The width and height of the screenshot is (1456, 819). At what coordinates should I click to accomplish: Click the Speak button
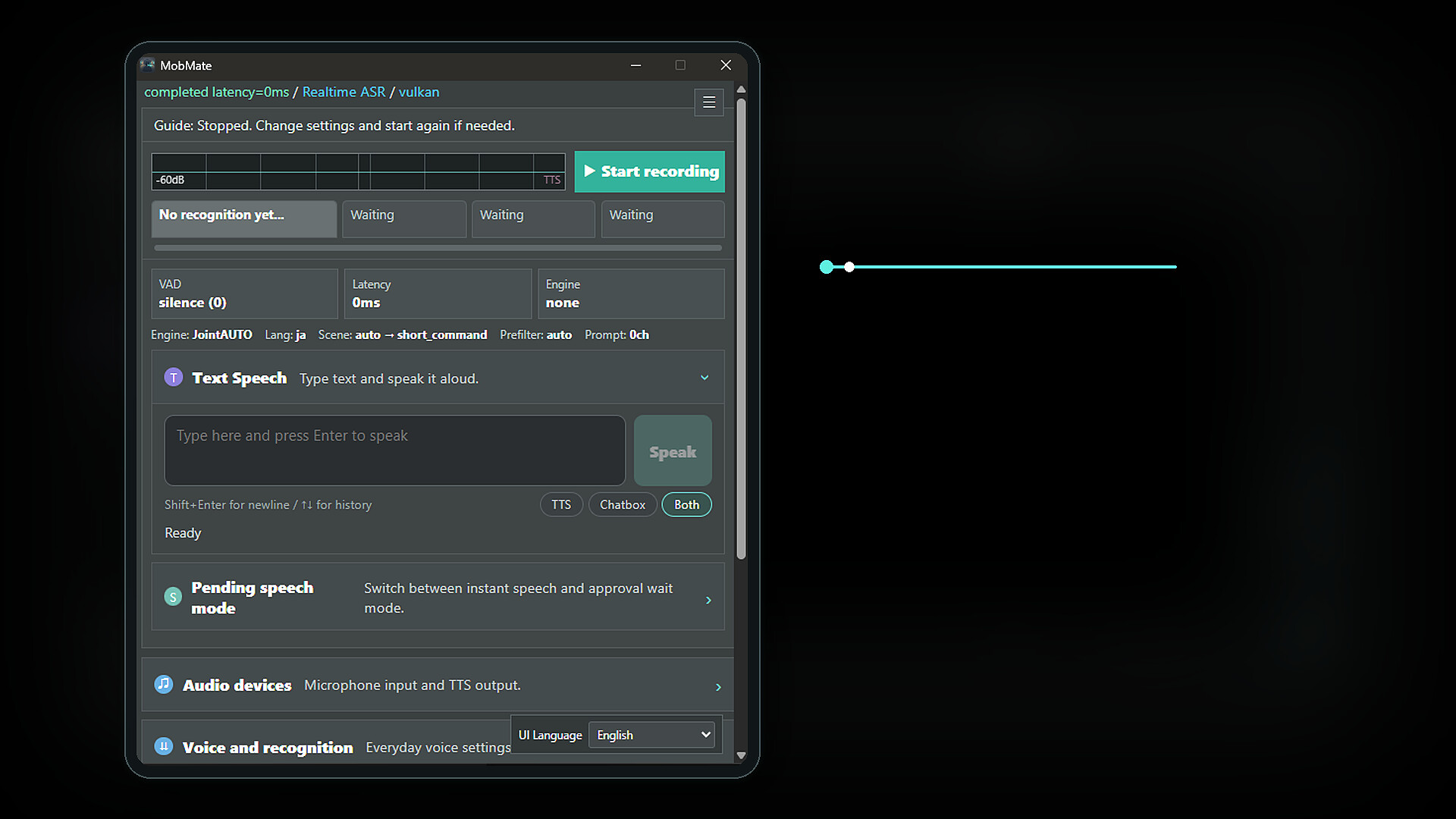(673, 450)
